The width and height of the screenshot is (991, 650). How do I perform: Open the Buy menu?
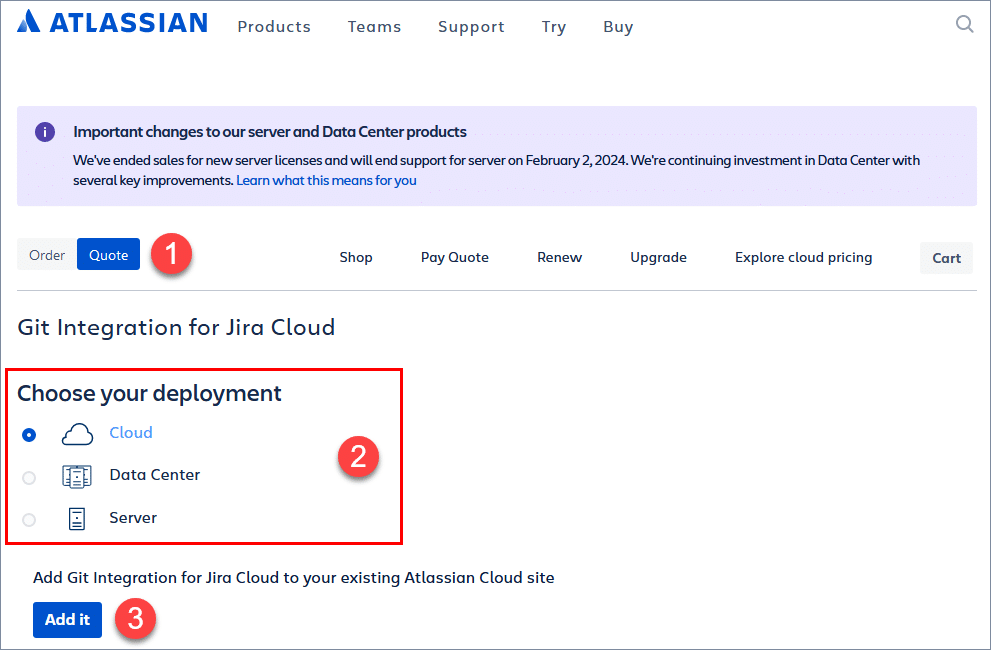618,27
